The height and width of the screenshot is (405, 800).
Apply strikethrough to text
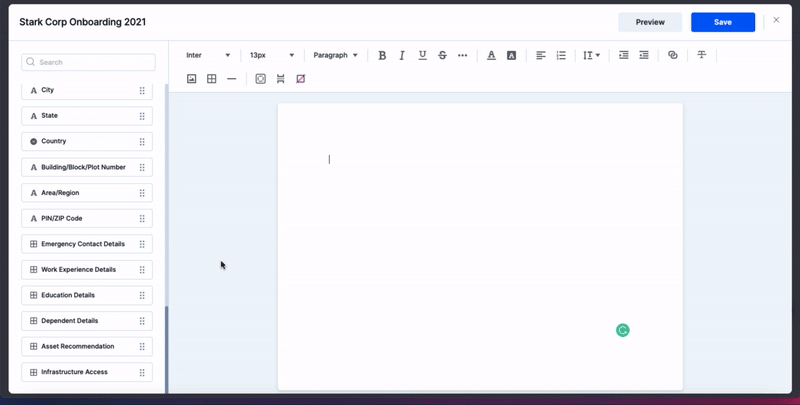pos(442,56)
